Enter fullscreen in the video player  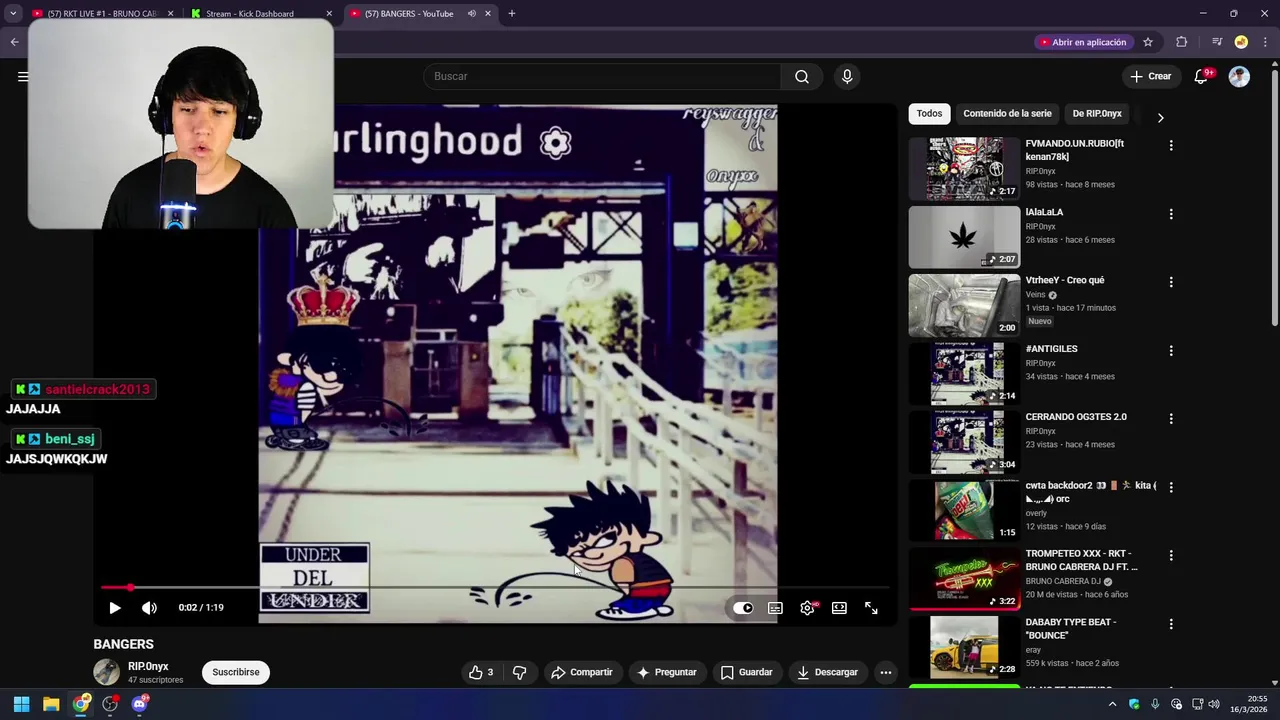coord(871,607)
